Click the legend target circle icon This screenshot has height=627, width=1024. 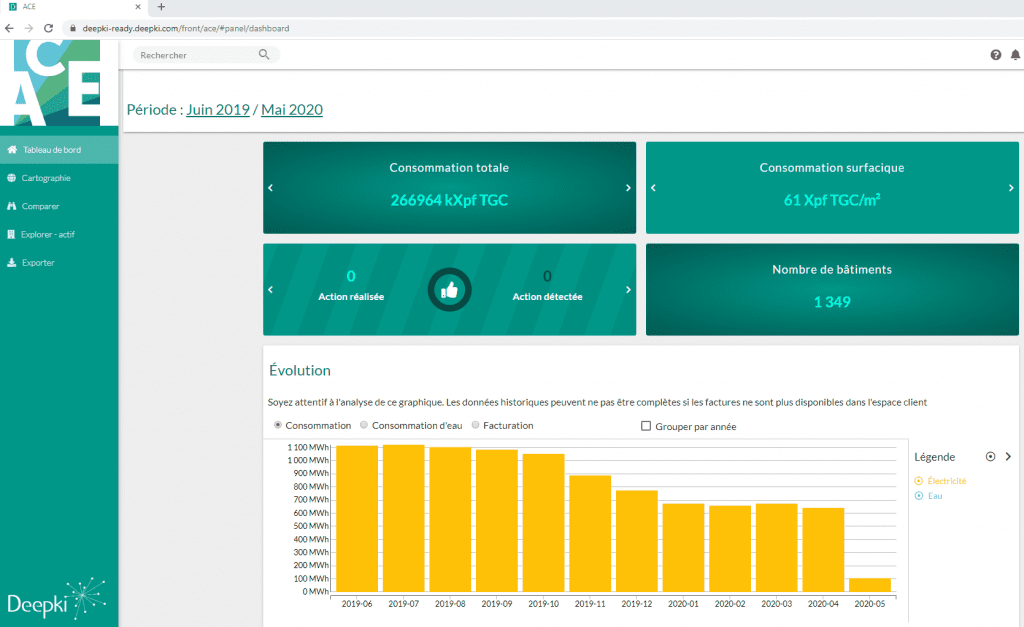click(990, 456)
